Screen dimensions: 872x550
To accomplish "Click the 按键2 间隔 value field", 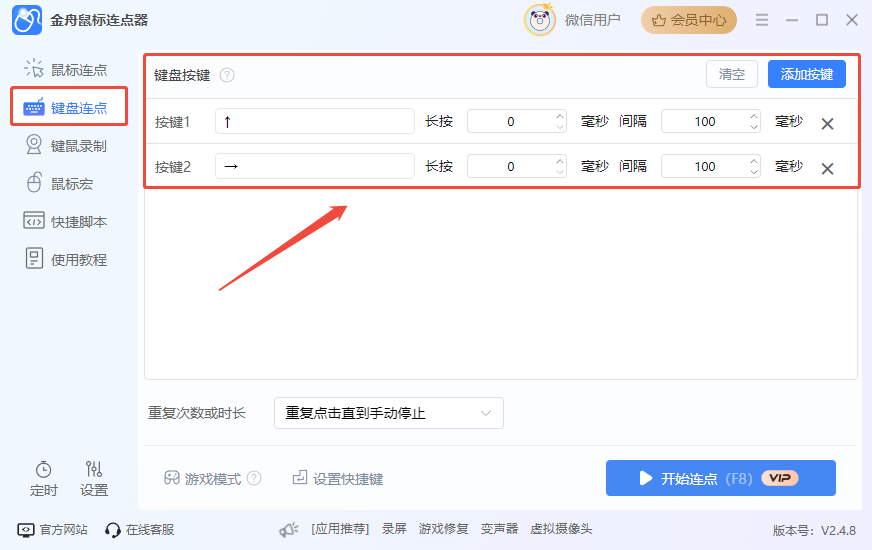I will pos(705,166).
